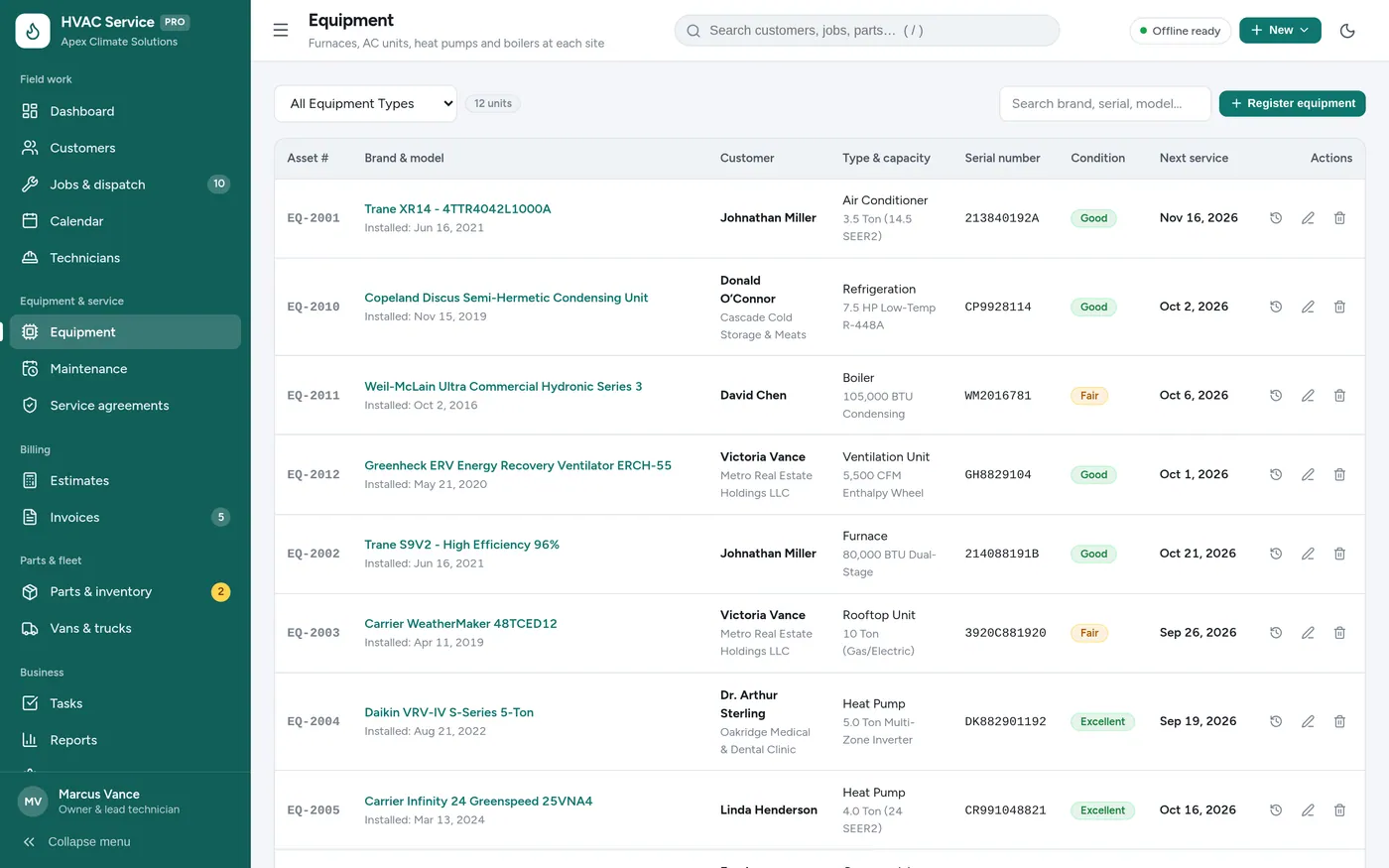Navigate to Maintenance section

point(125,369)
